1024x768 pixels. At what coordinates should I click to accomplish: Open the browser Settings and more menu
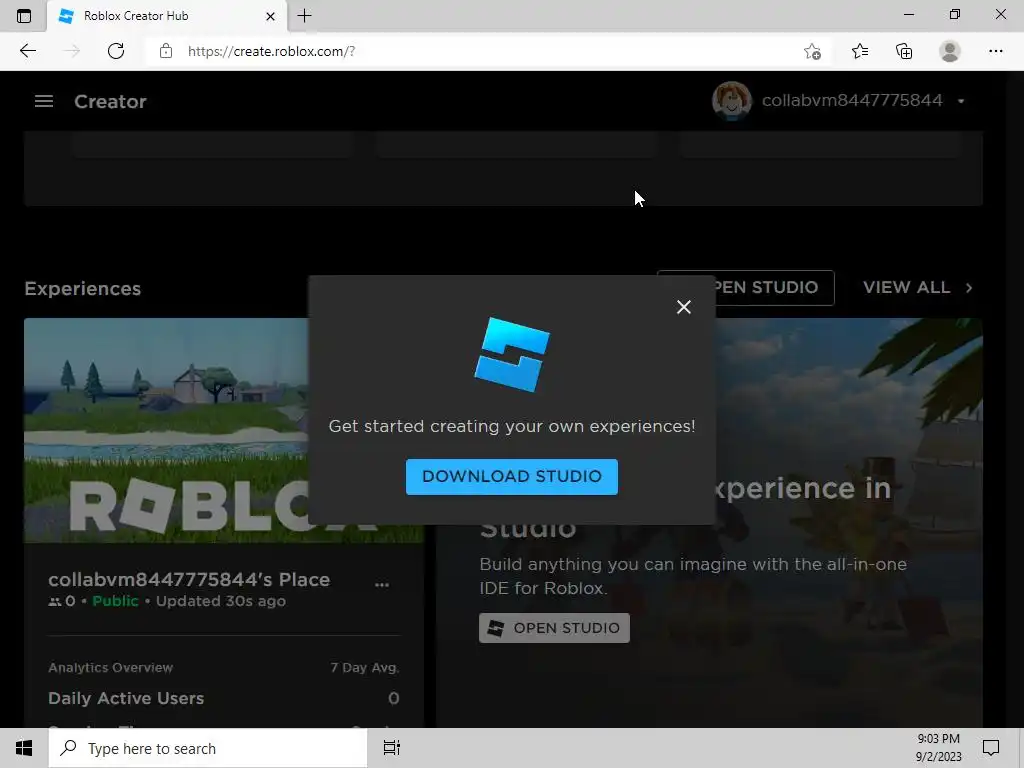[x=995, y=51]
